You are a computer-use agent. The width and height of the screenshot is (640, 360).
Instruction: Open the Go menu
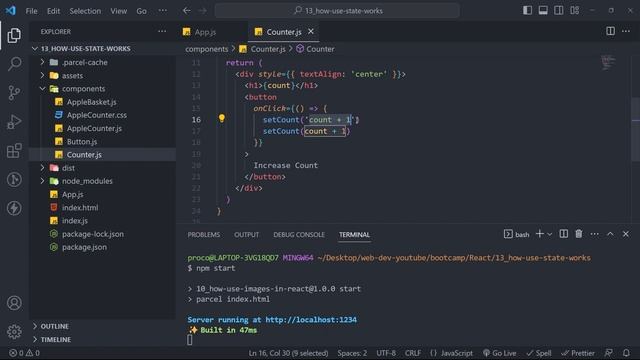click(x=141, y=11)
